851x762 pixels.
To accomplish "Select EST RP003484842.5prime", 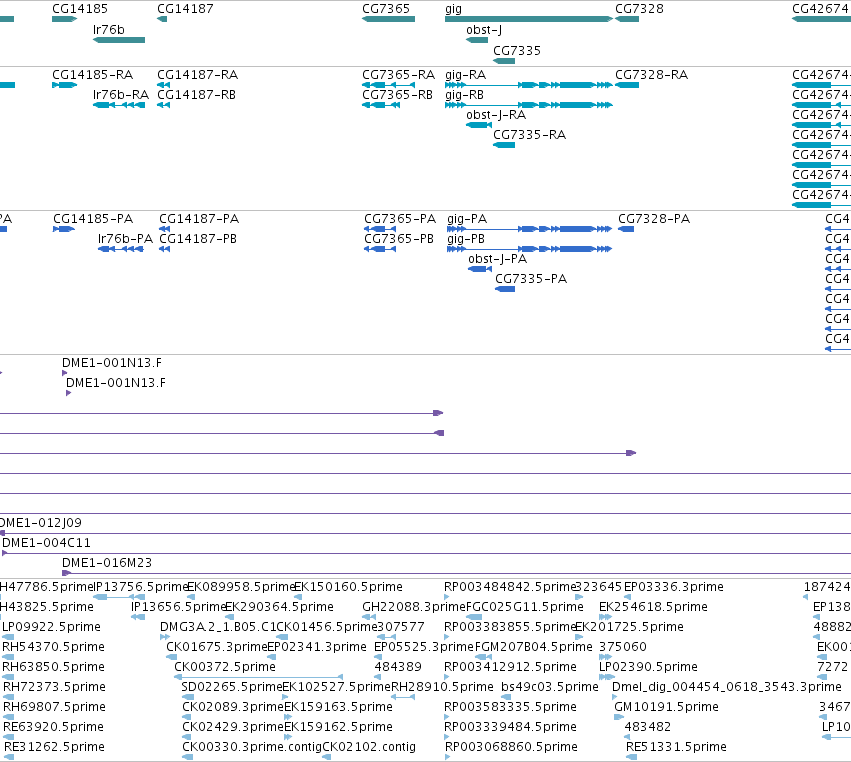I will pos(510,587).
